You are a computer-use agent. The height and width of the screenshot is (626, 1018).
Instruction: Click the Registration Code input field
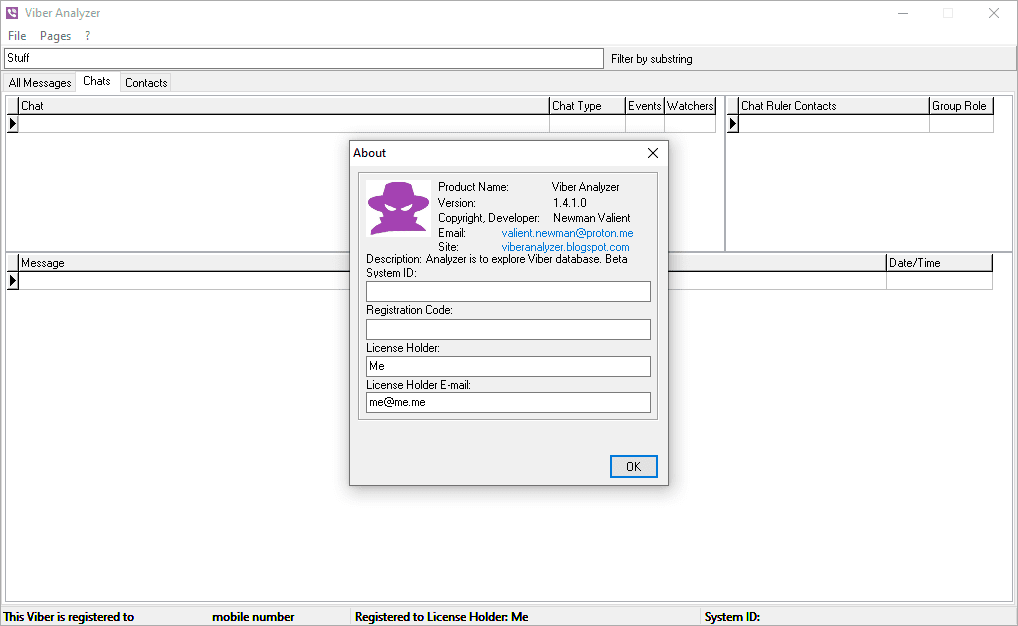click(x=508, y=329)
